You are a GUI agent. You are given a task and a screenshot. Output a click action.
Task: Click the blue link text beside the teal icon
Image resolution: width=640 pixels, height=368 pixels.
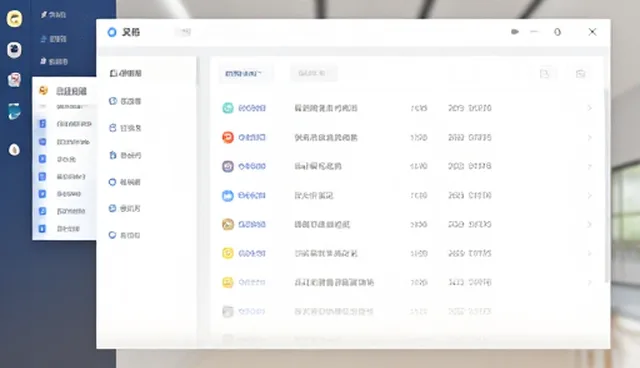tap(252, 108)
